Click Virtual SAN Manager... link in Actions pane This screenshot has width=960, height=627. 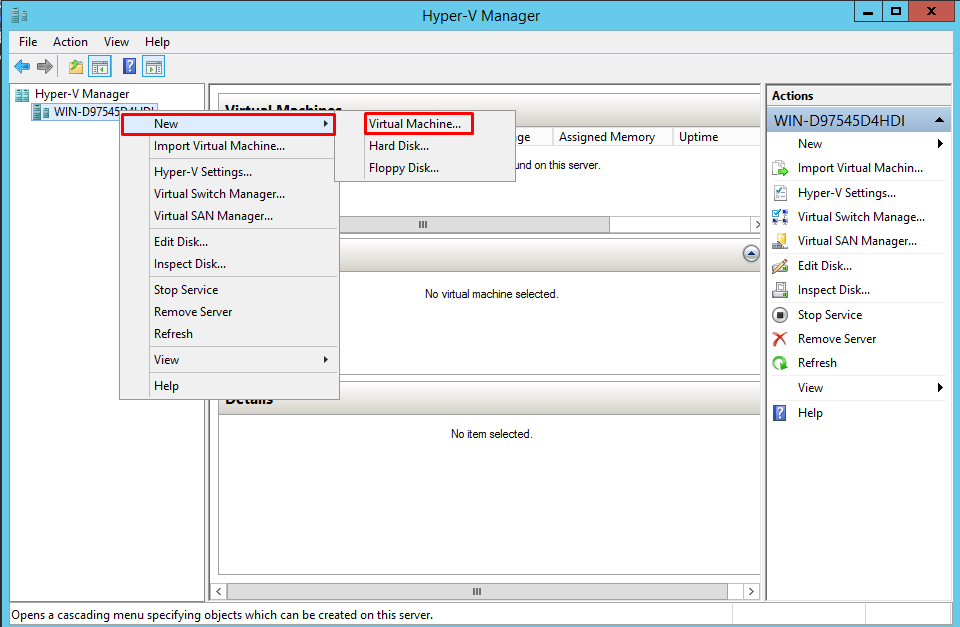click(x=857, y=241)
